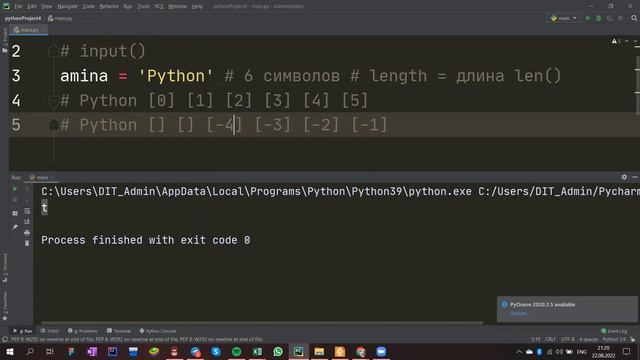Screen dimensions: 640x360
Task: Collapse the comment fold at line 2
Action: (53, 51)
